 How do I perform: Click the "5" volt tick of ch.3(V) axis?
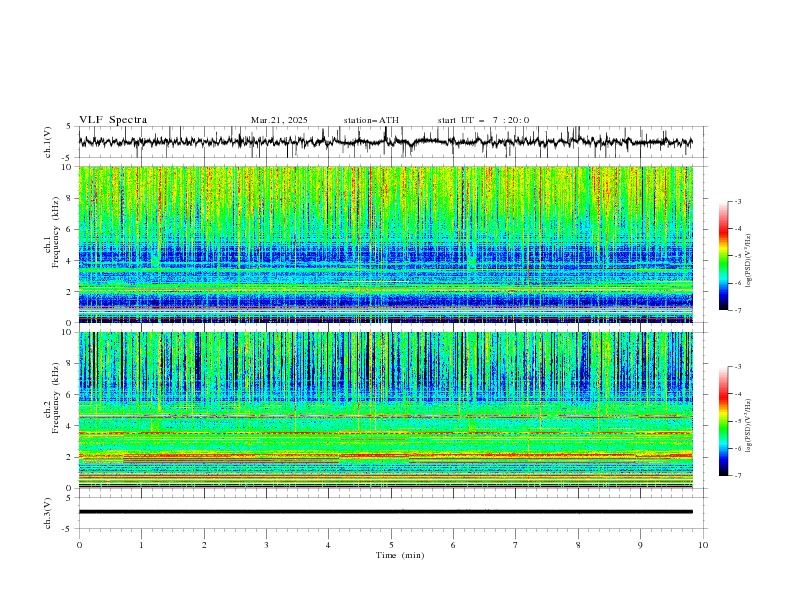[x=69, y=498]
